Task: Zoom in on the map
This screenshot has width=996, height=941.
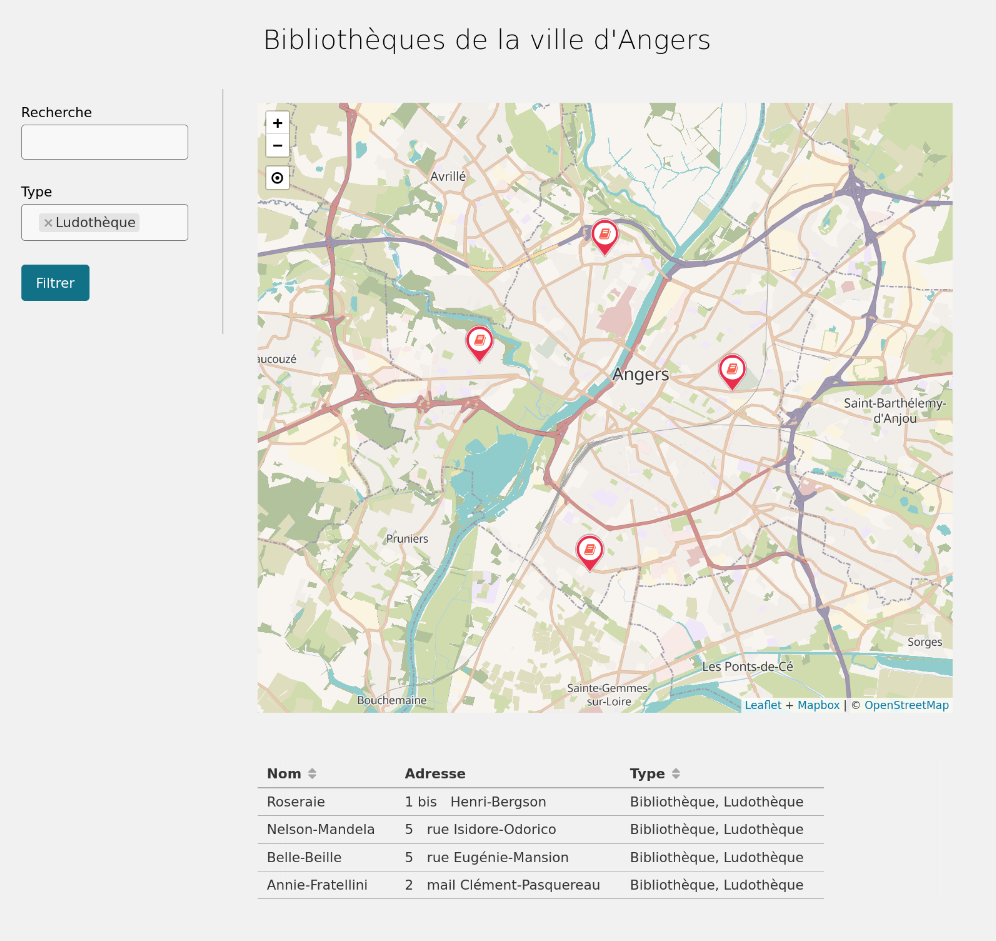Action: (x=278, y=123)
